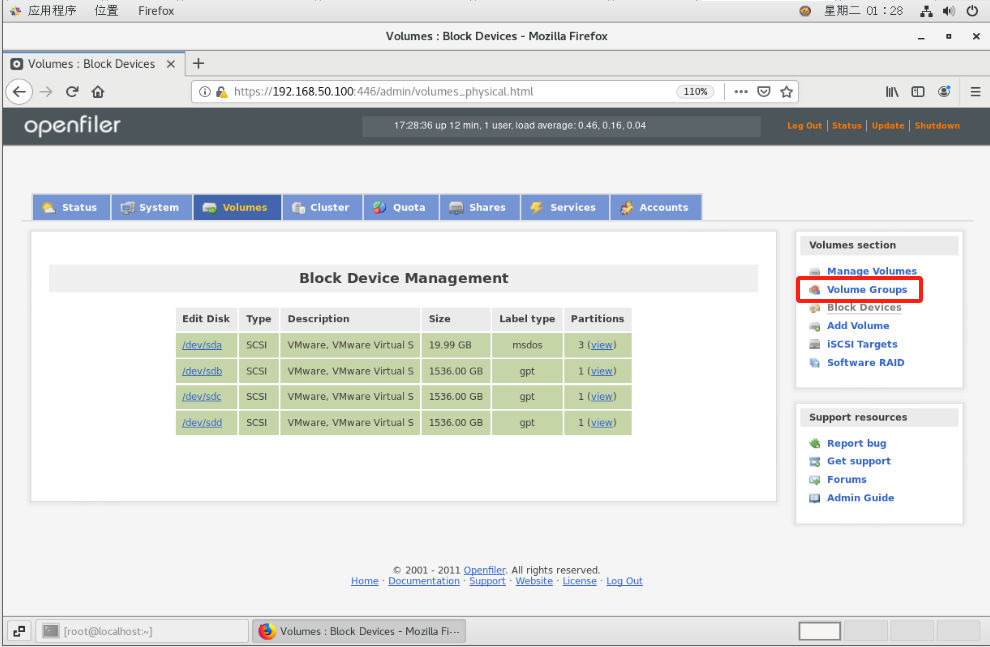Open the Firefox hamburger menu

click(975, 92)
